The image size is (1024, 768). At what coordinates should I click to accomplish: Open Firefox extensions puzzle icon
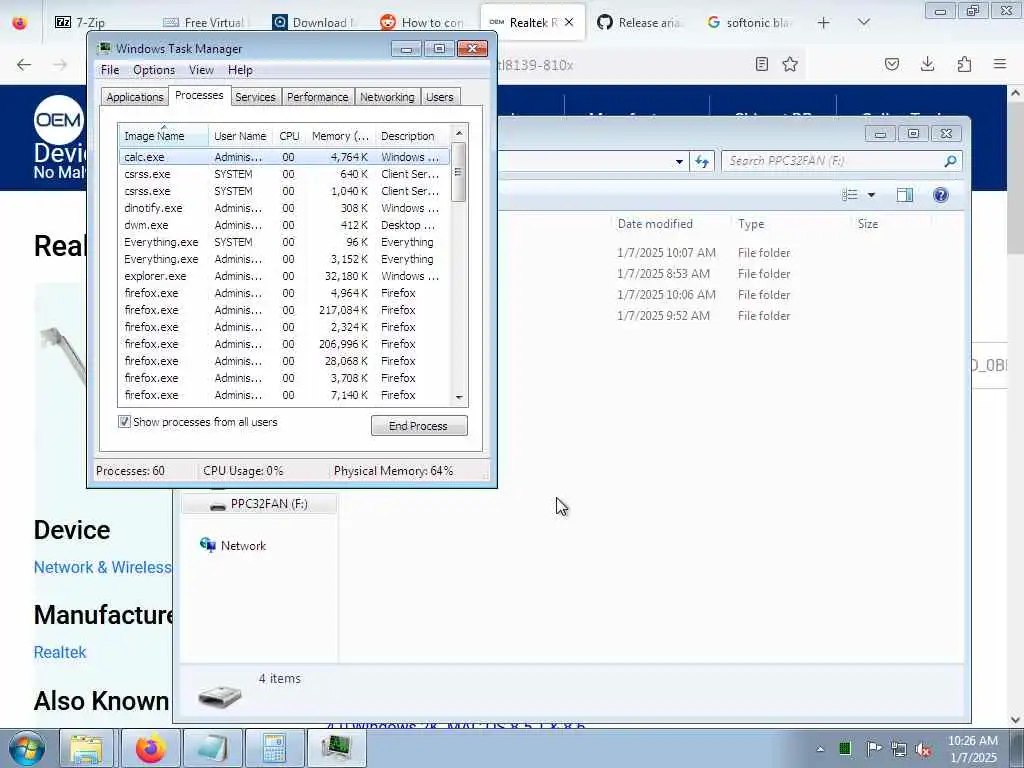pos(964,64)
